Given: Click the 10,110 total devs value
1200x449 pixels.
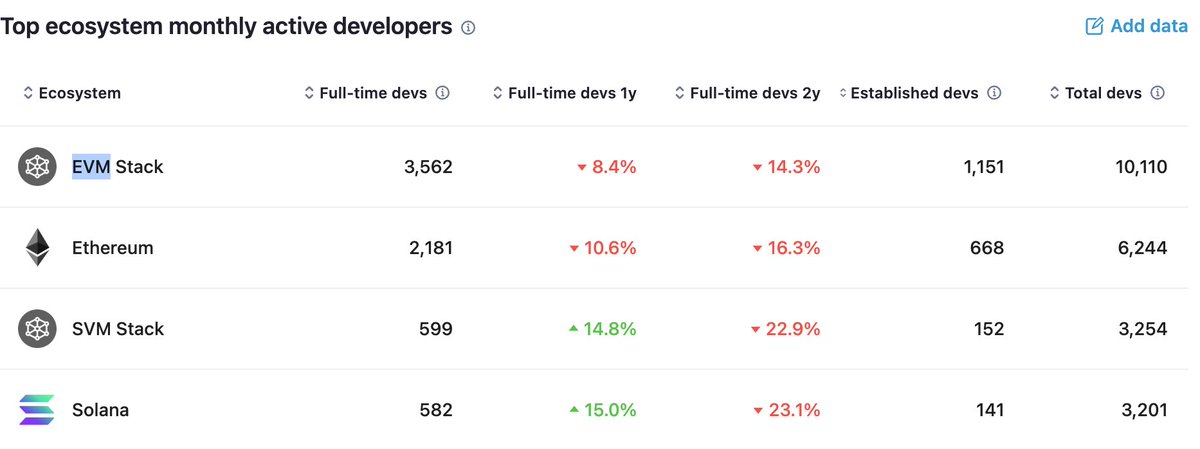Looking at the screenshot, I should coord(1141,167).
